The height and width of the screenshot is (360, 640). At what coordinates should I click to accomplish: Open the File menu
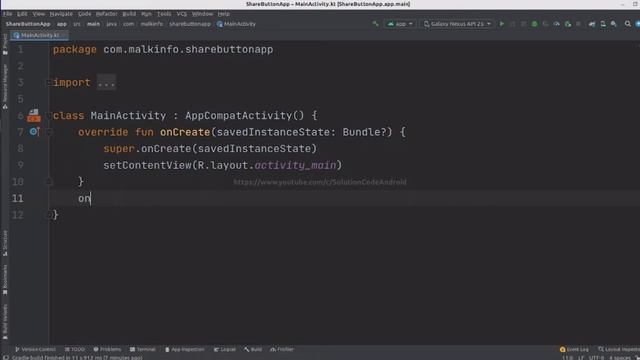point(8,14)
